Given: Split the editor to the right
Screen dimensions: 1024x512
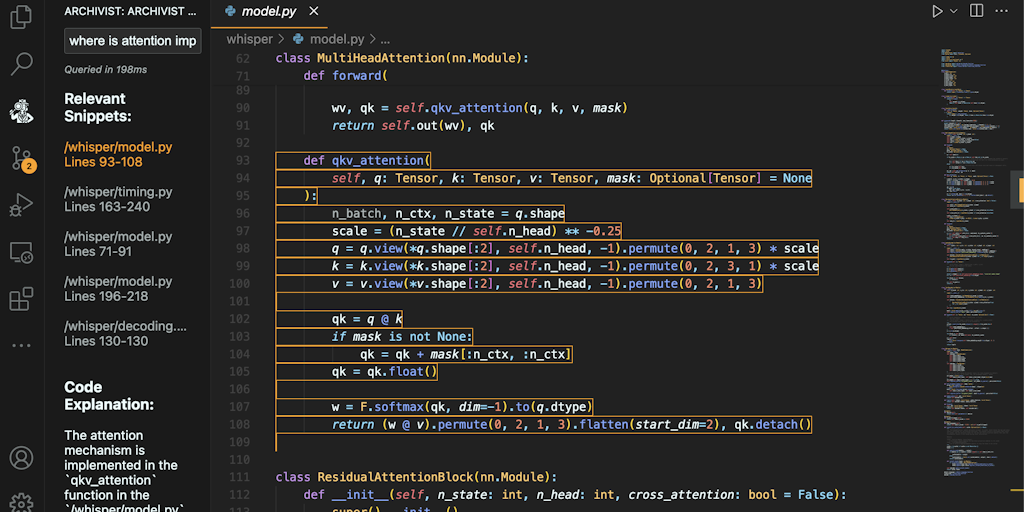Looking at the screenshot, I should pyautogui.click(x=976, y=11).
